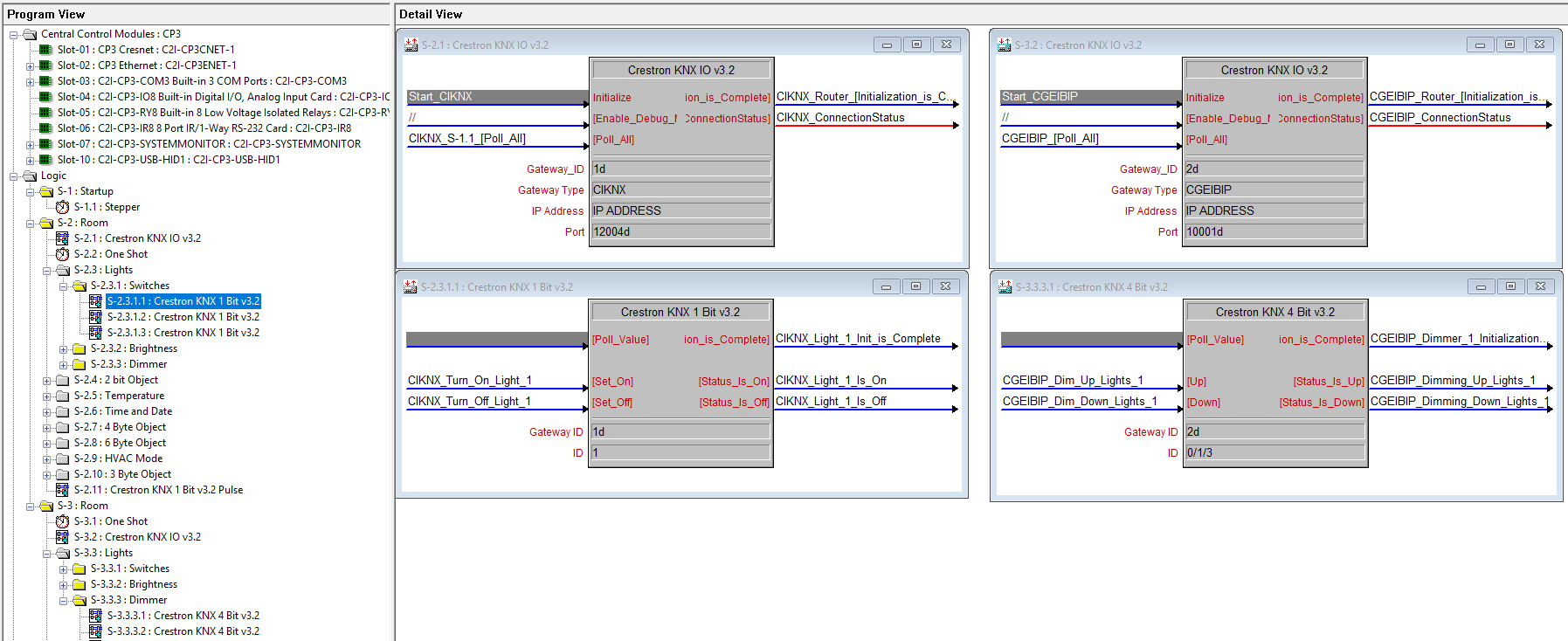Expand the S-2.10 3 Byte Object folder
The image size is (1568, 641).
pyautogui.click(x=47, y=475)
